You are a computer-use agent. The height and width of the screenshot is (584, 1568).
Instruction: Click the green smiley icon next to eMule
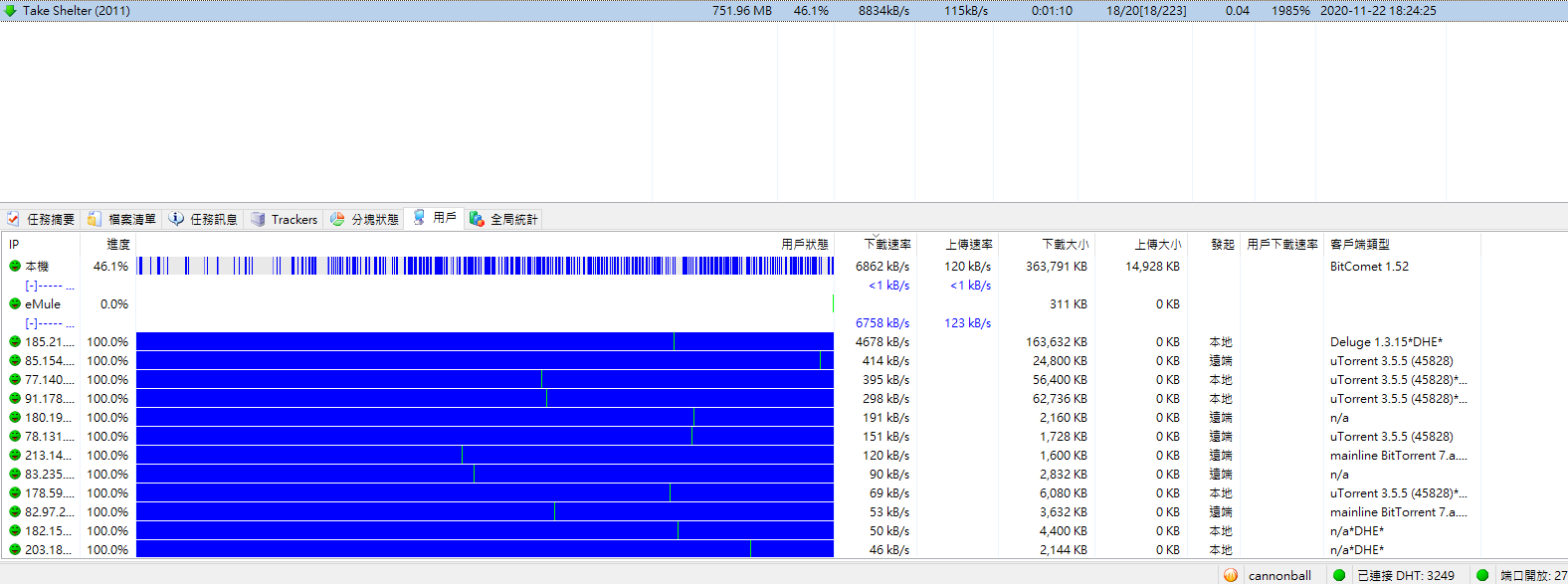tap(15, 304)
